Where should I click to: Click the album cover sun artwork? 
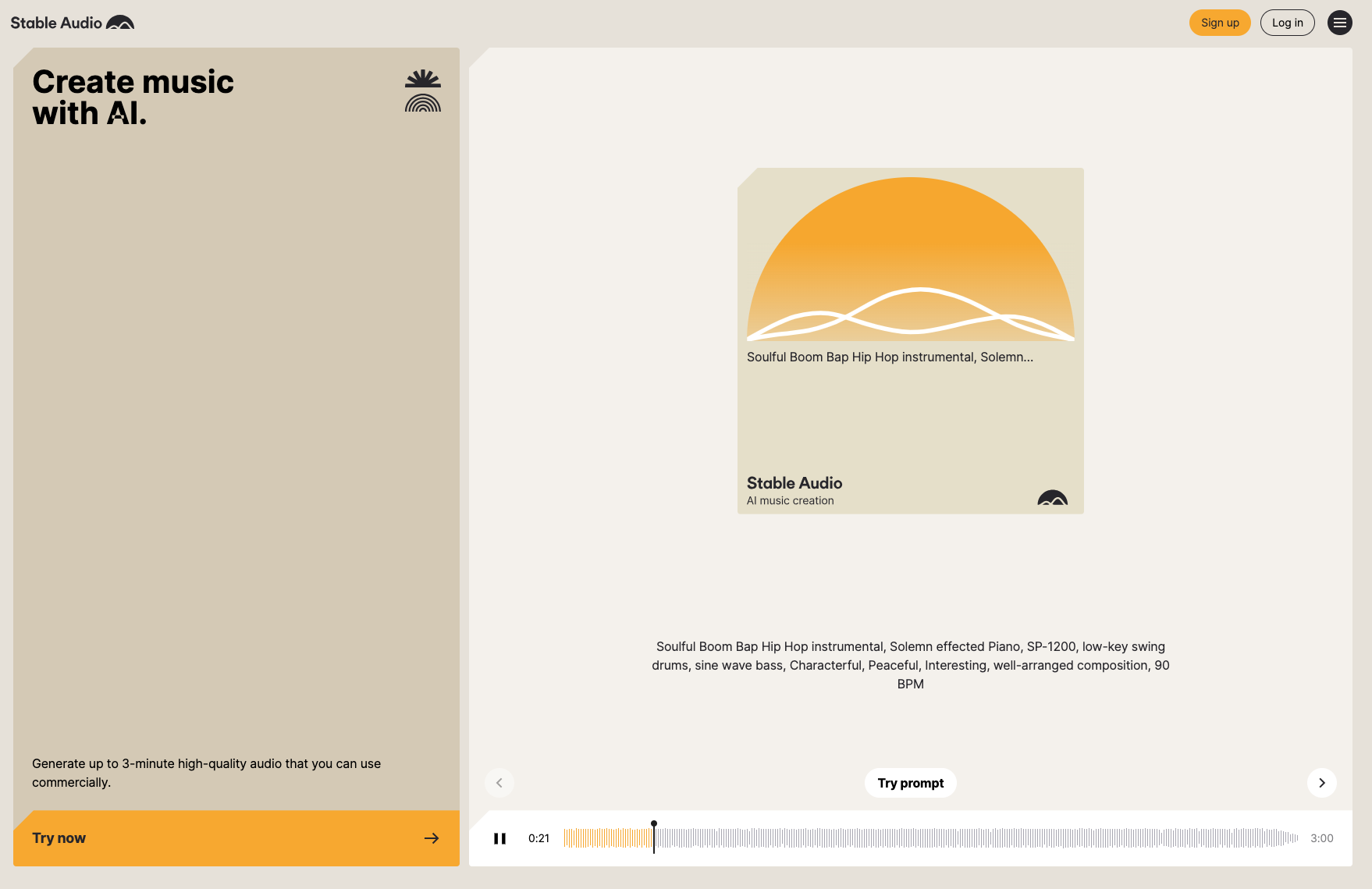coord(911,259)
